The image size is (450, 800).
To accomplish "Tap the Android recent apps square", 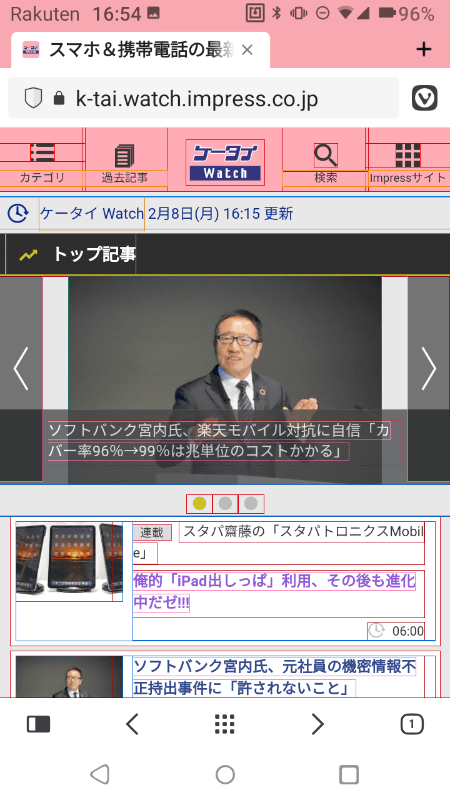I will [349, 774].
